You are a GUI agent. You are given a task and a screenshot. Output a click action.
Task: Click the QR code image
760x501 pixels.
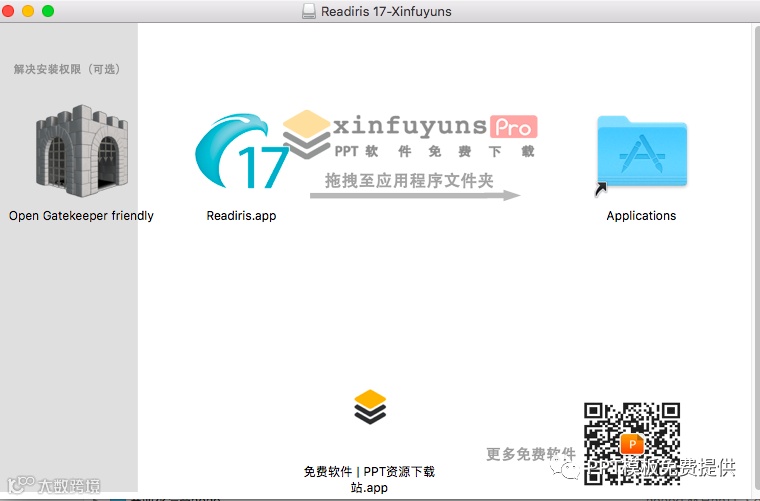[x=632, y=443]
